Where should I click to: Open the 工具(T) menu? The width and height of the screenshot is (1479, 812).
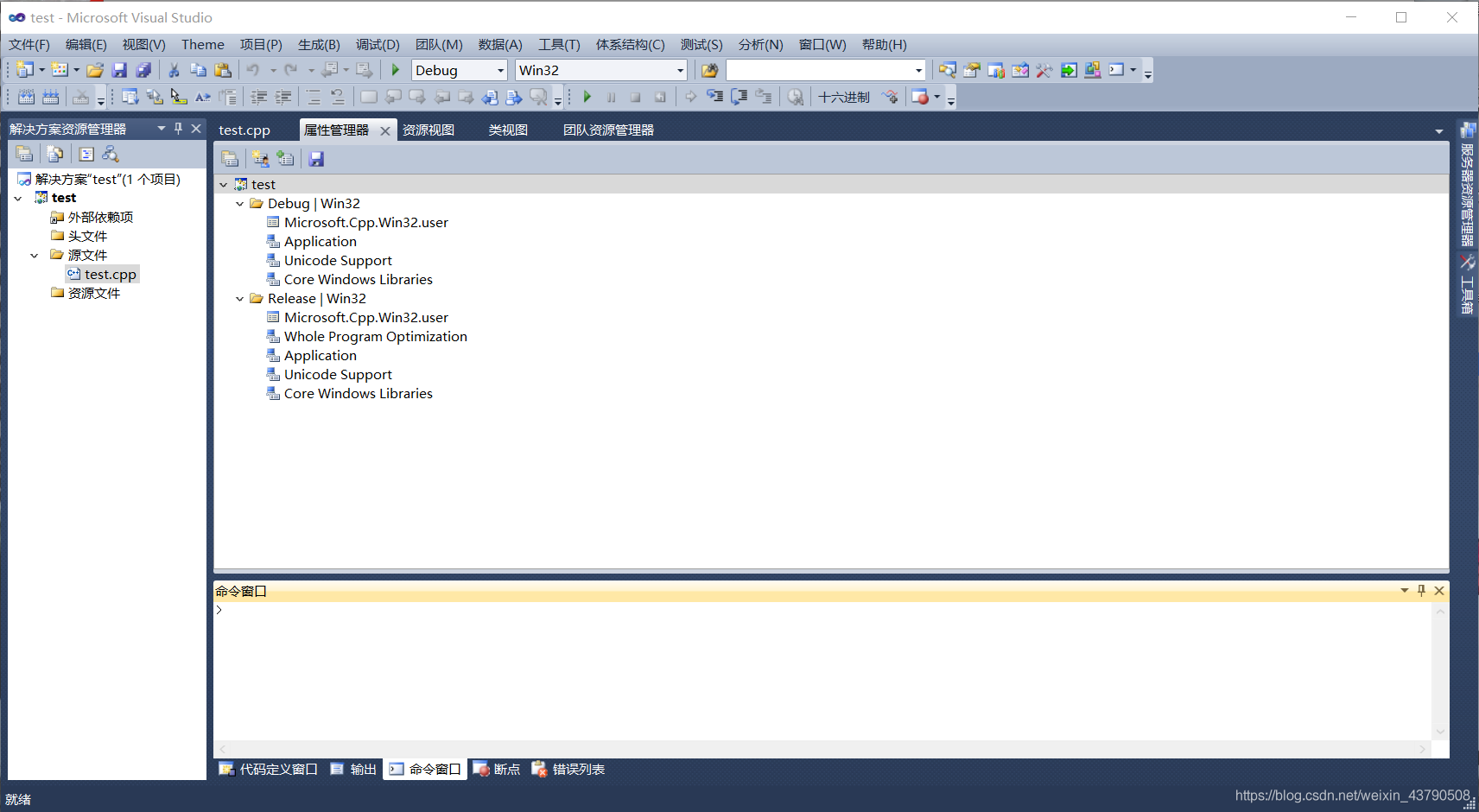[x=559, y=45]
